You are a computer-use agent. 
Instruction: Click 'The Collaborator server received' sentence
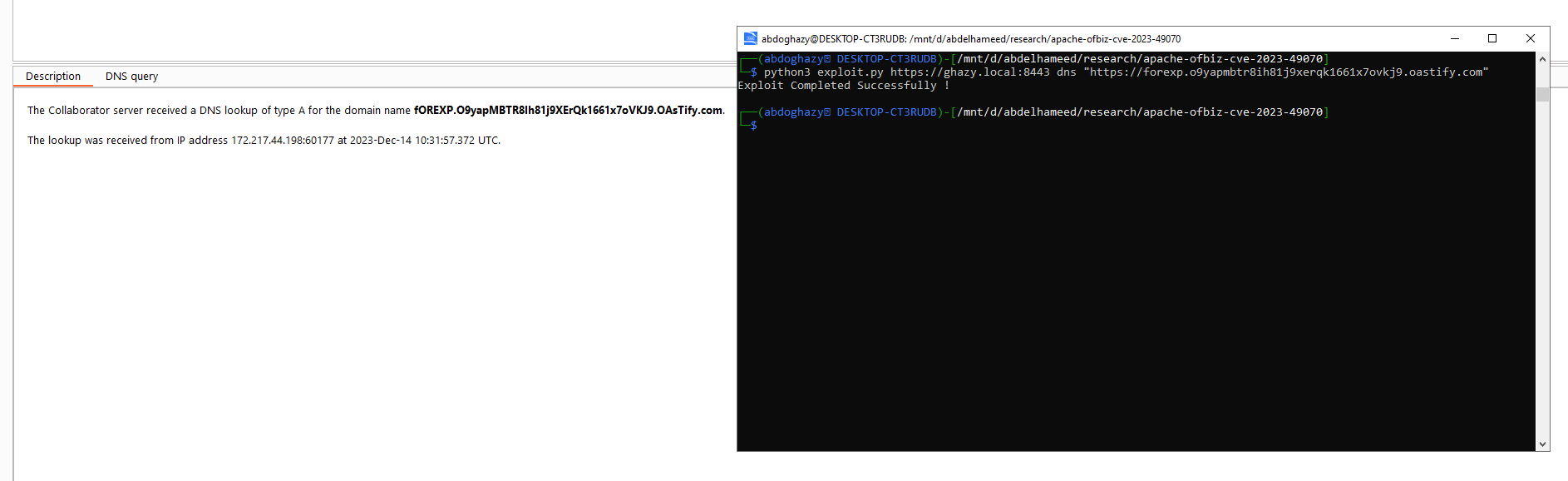tap(376, 110)
